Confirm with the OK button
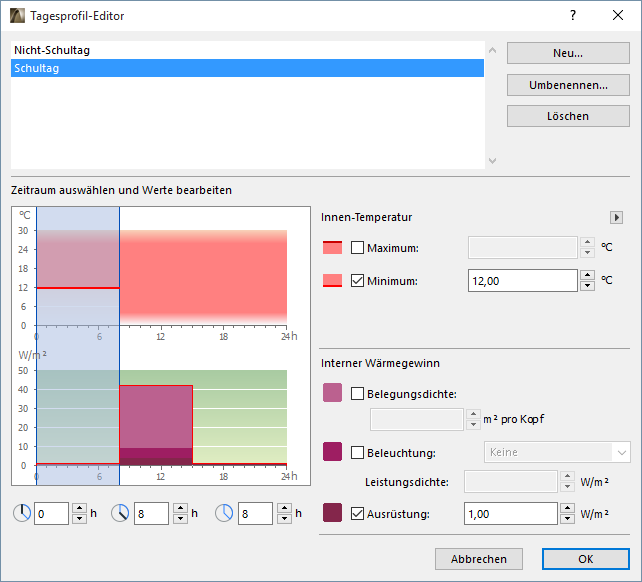 [x=585, y=559]
